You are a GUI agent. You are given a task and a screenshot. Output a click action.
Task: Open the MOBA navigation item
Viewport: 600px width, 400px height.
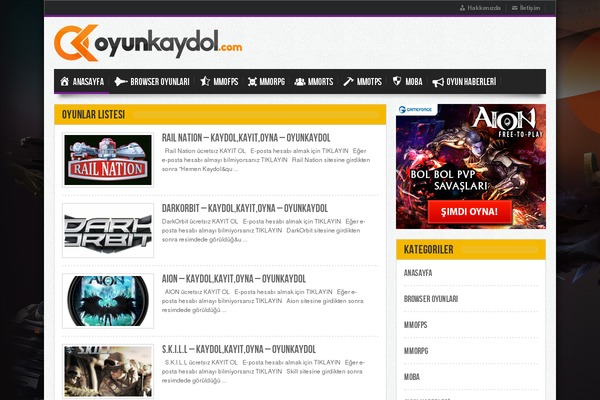pyautogui.click(x=414, y=82)
